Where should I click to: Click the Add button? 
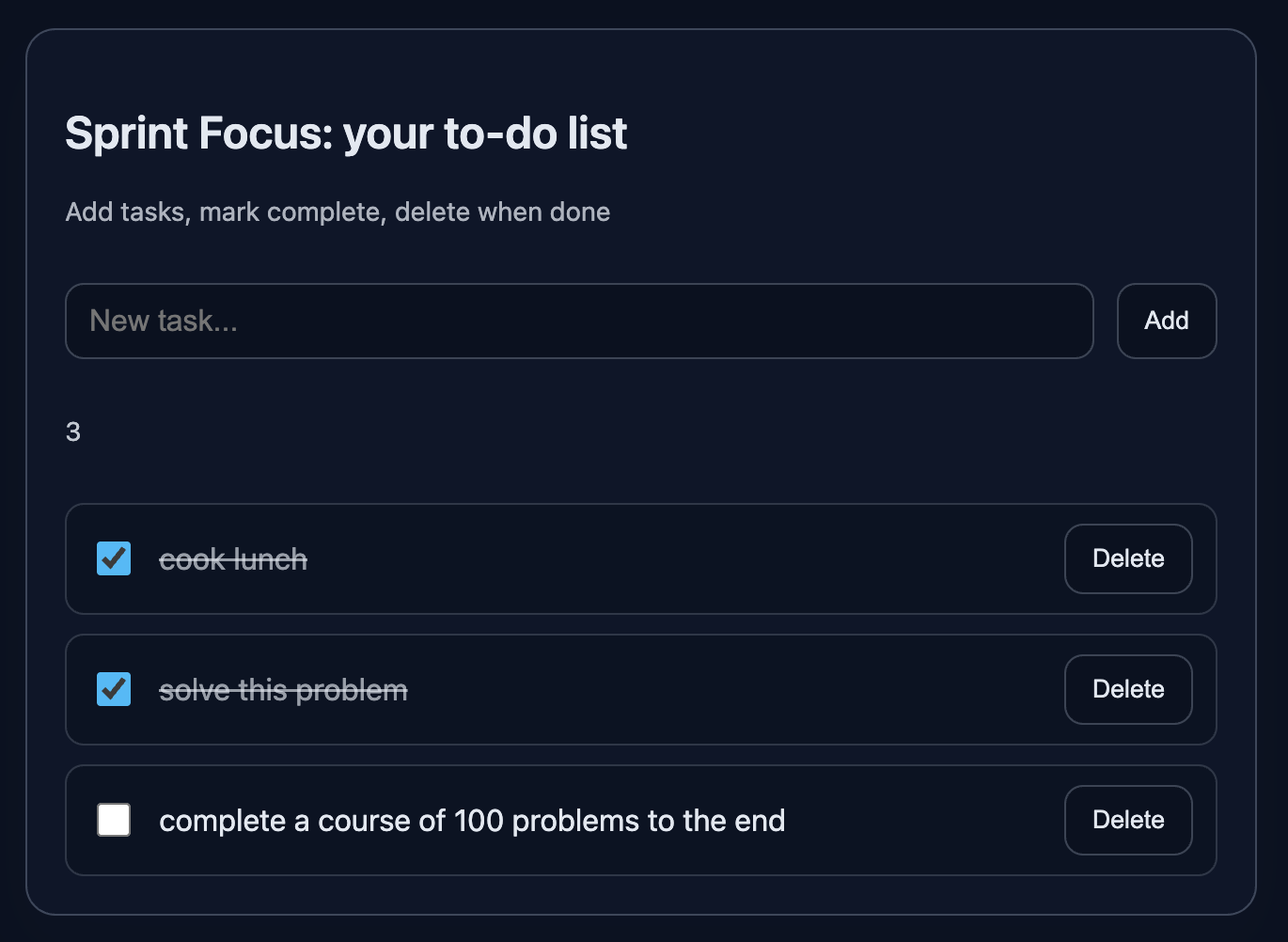pyautogui.click(x=1166, y=321)
